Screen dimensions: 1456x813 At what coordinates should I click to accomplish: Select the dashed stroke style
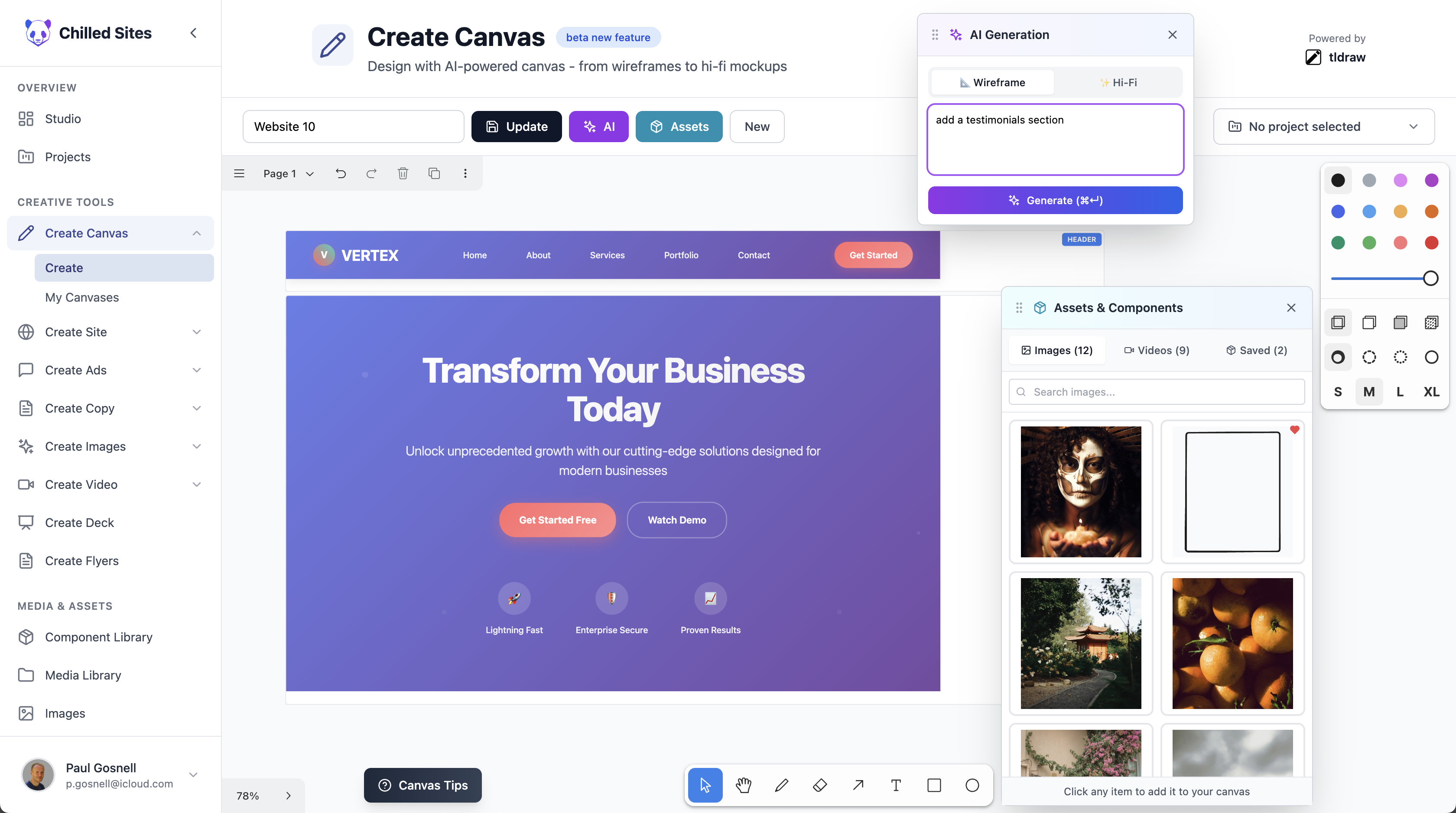tap(1368, 358)
